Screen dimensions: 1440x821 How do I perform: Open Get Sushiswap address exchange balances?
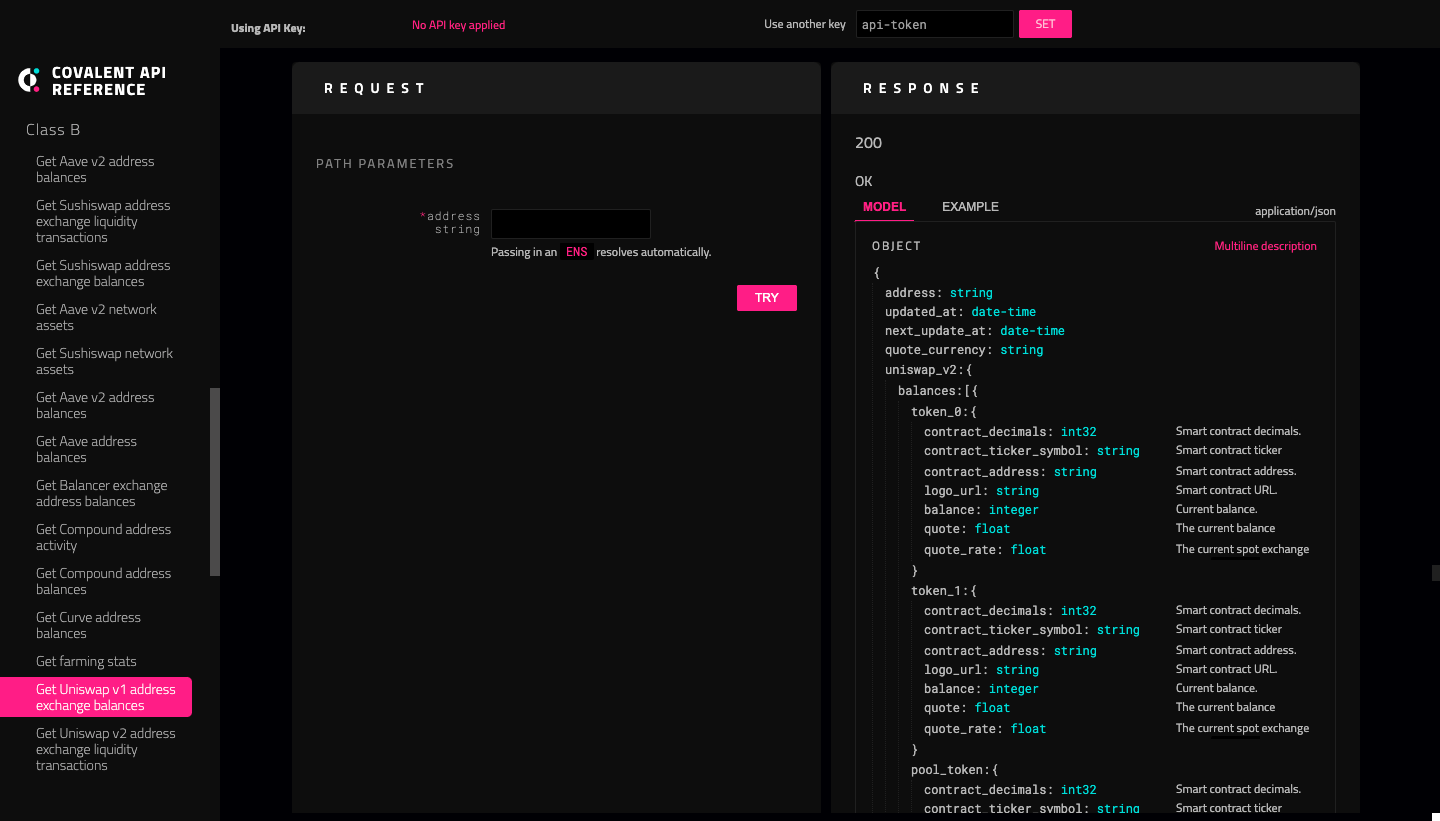103,273
